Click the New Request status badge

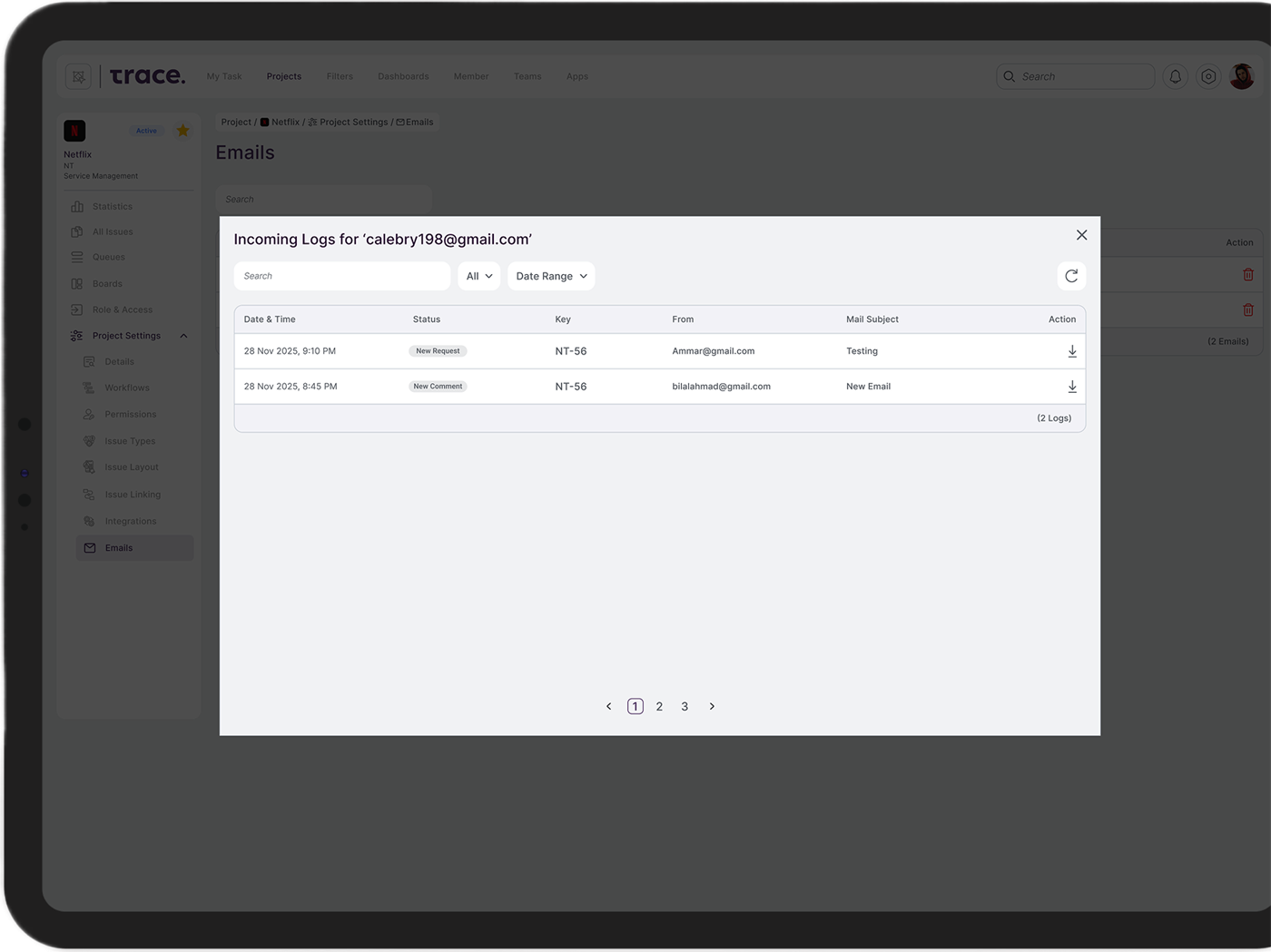click(x=438, y=351)
